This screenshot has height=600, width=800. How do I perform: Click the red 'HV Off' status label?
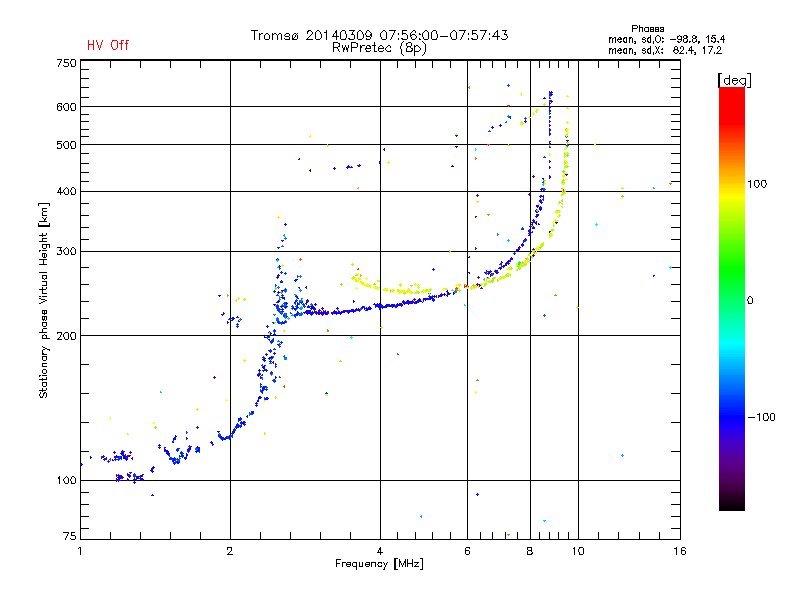(x=108, y=45)
